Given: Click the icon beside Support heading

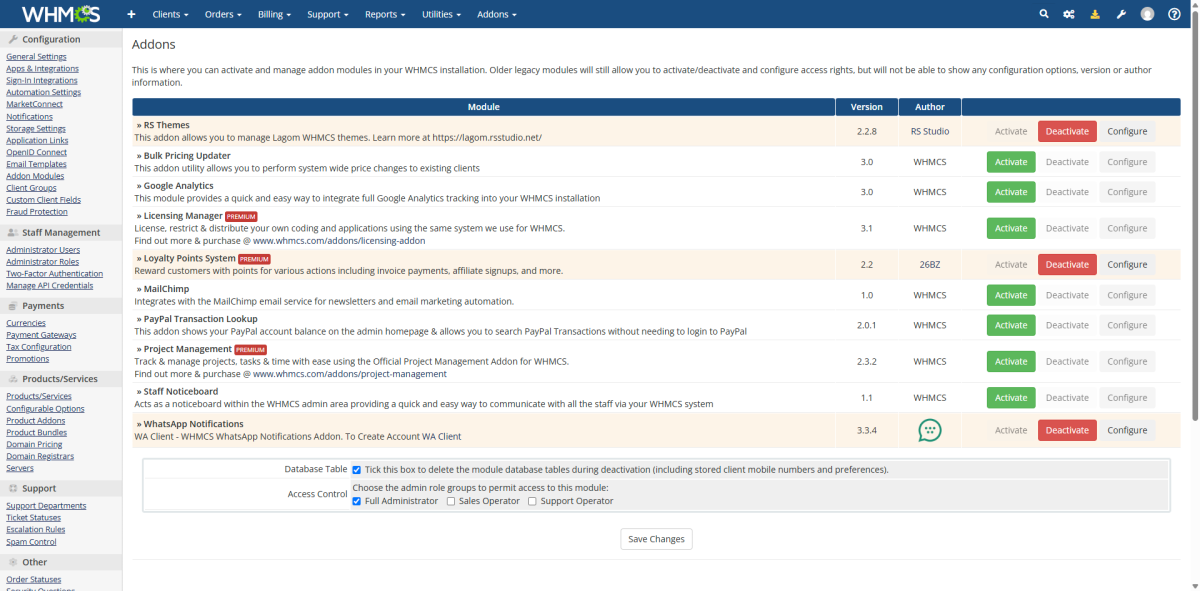Looking at the screenshot, I should click(x=13, y=489).
